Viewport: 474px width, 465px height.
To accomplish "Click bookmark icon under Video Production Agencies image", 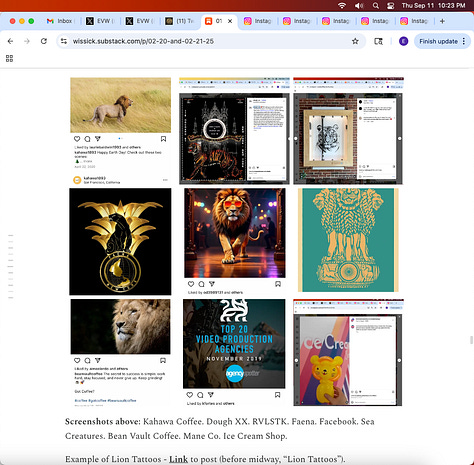I will [x=277, y=395].
